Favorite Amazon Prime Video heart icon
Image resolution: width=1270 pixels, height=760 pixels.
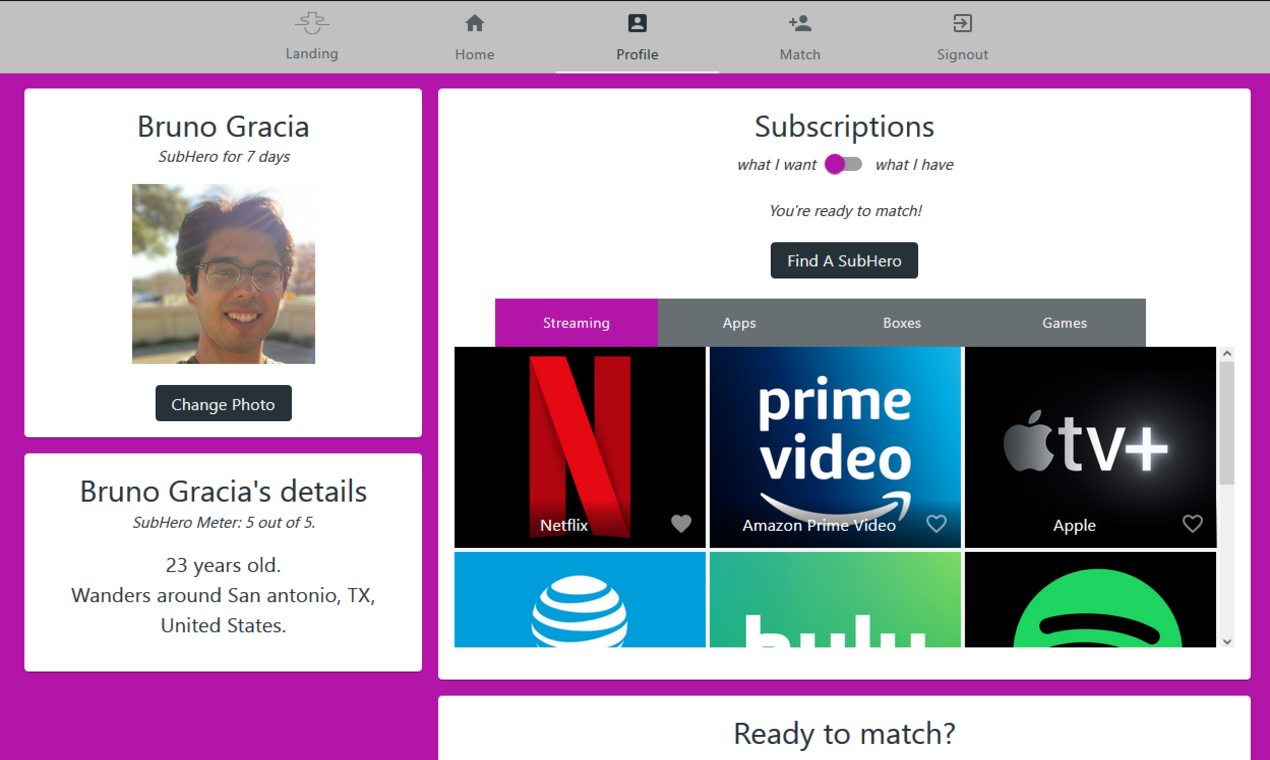[x=936, y=523]
